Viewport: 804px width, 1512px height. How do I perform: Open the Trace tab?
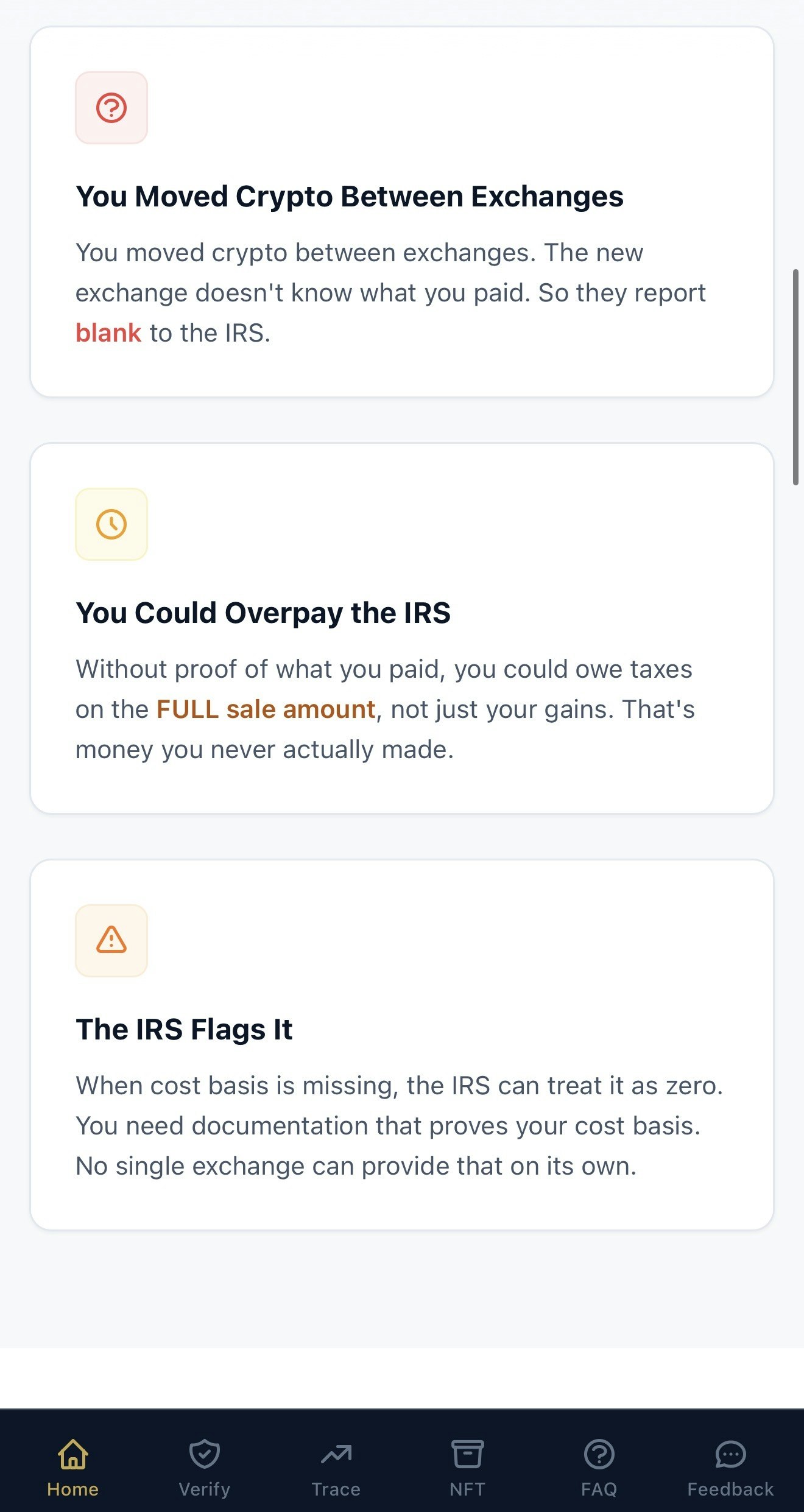coord(336,1468)
